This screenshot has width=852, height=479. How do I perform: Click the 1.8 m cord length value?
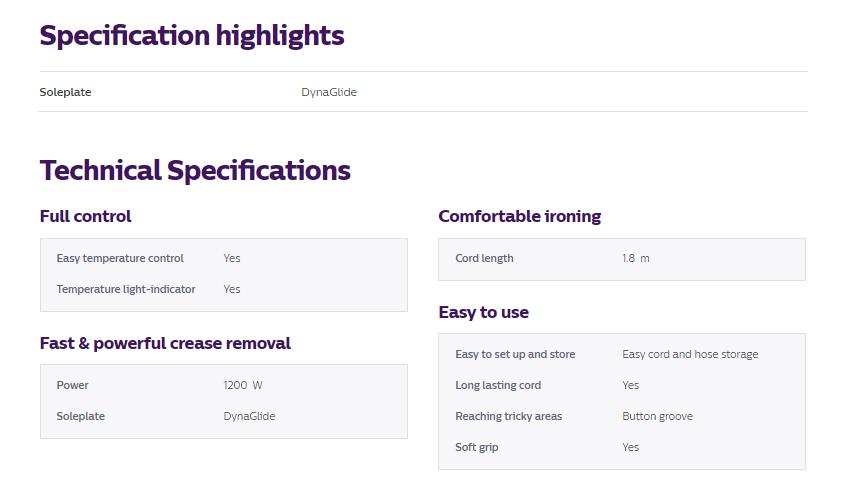click(x=635, y=258)
